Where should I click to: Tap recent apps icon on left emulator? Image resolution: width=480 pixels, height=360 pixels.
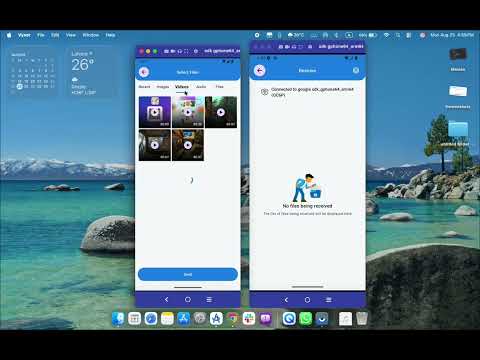coord(209,300)
